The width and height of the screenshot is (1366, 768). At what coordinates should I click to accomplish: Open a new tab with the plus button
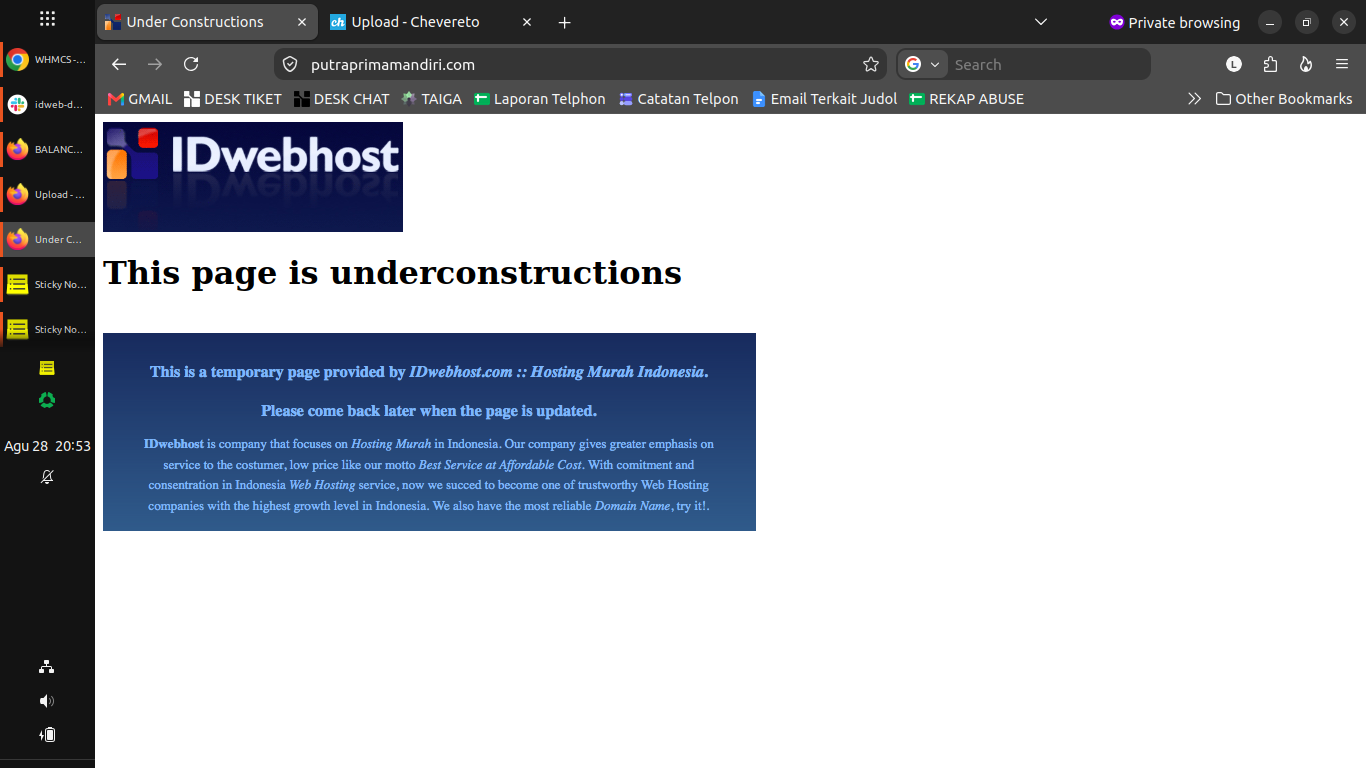pos(565,22)
